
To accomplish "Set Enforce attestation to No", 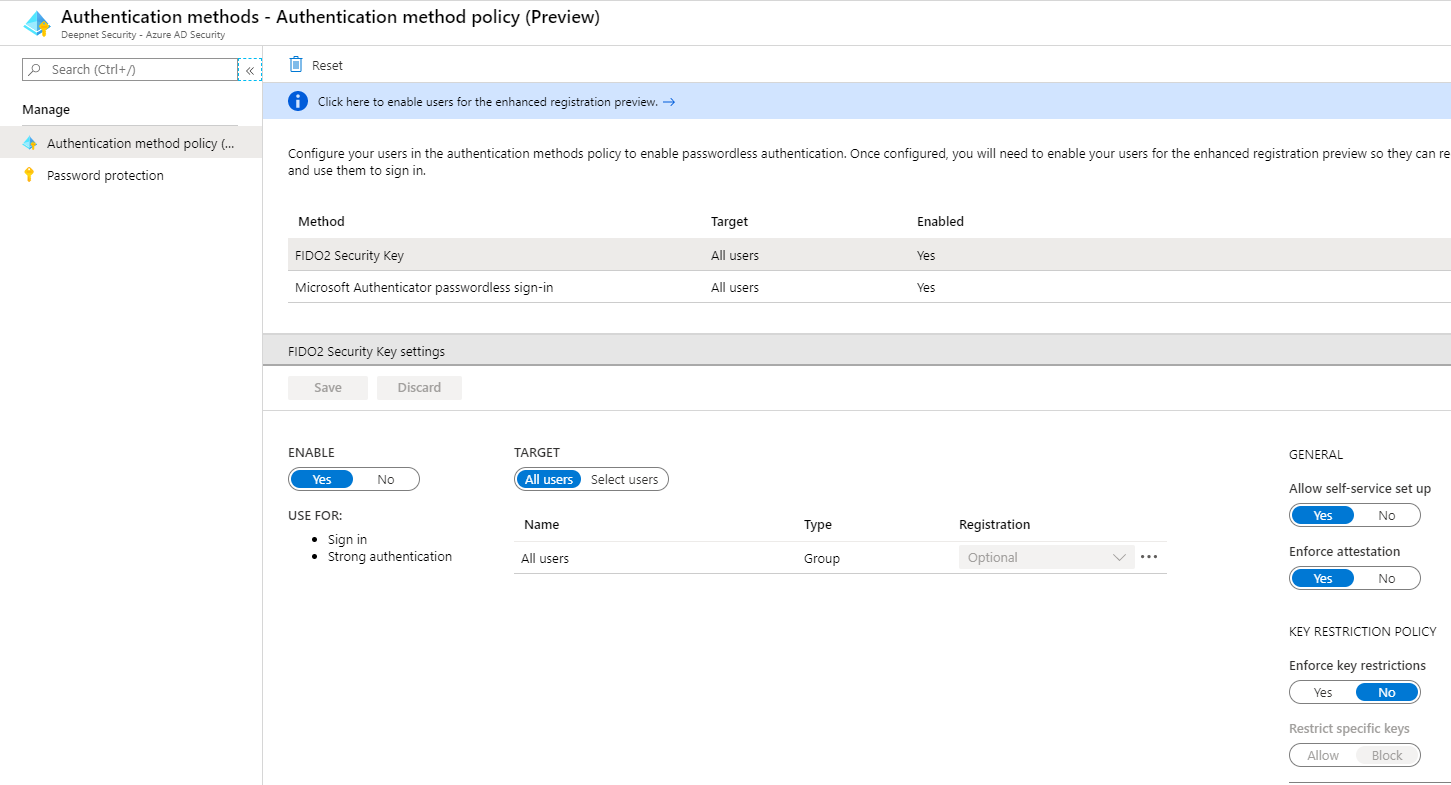I will 1386,579.
